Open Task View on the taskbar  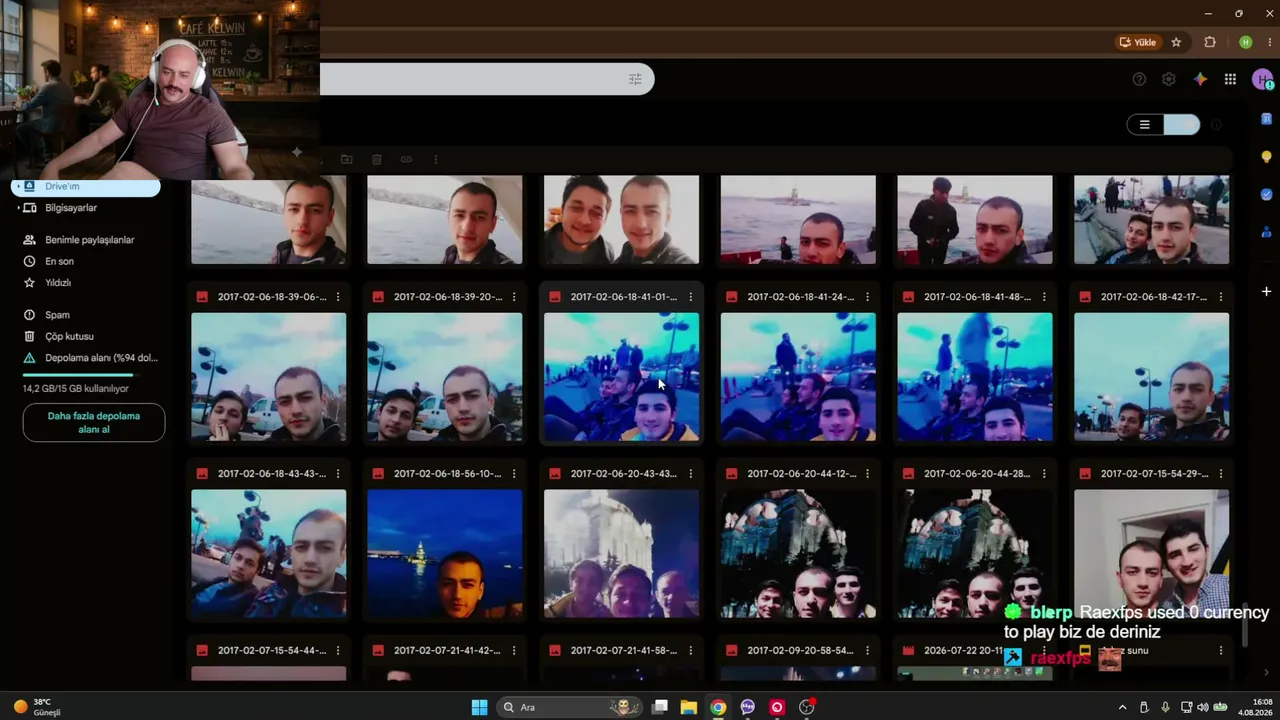[660, 707]
